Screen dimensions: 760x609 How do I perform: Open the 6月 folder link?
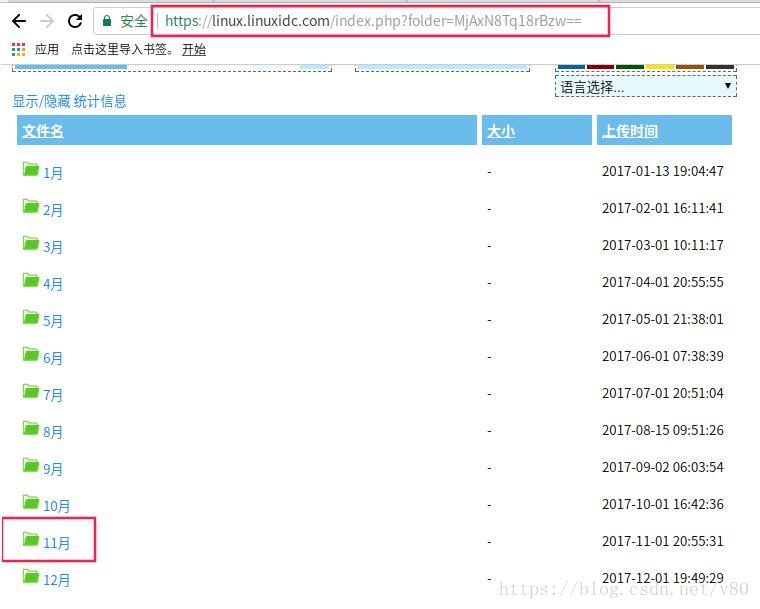53,358
